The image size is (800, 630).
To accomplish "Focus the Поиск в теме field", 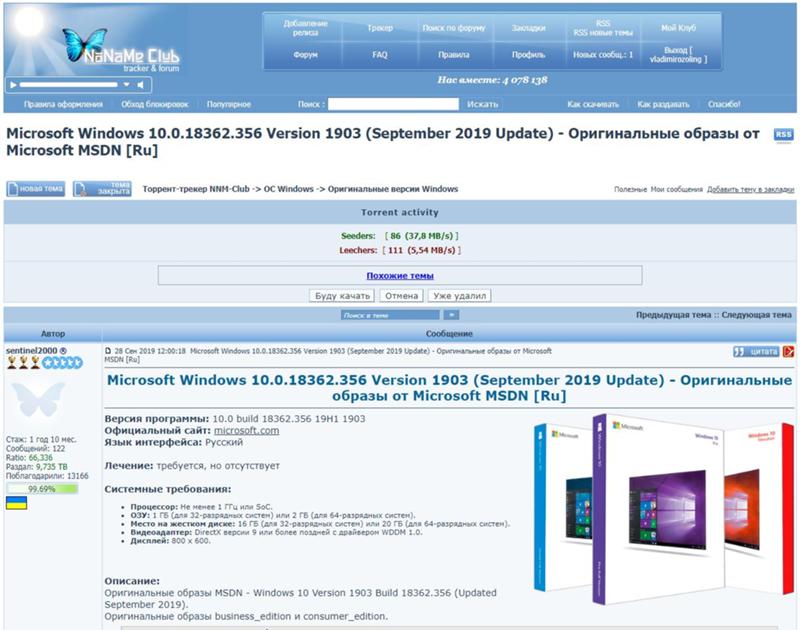I will 390,315.
